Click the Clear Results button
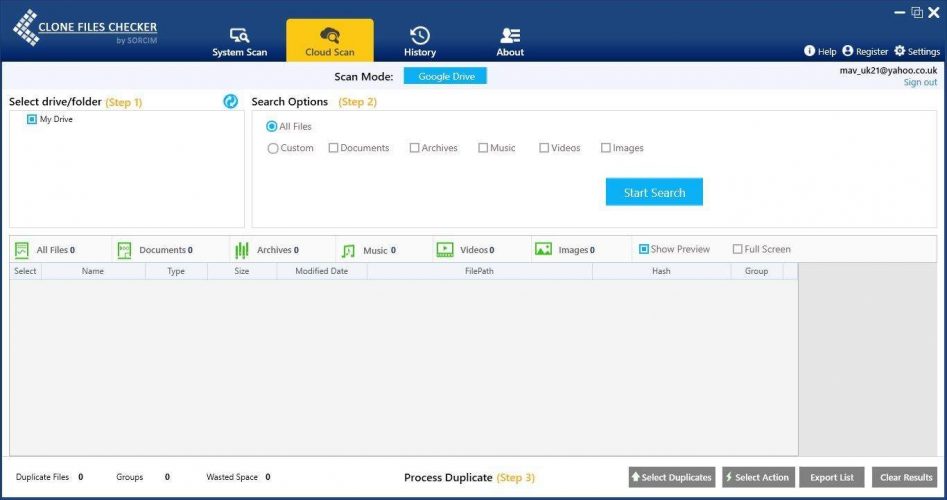Screen dimensions: 947x500 coord(905,477)
